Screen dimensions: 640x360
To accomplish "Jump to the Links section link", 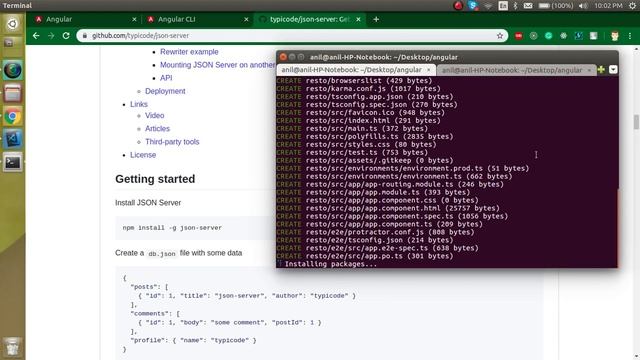I will pos(139,104).
